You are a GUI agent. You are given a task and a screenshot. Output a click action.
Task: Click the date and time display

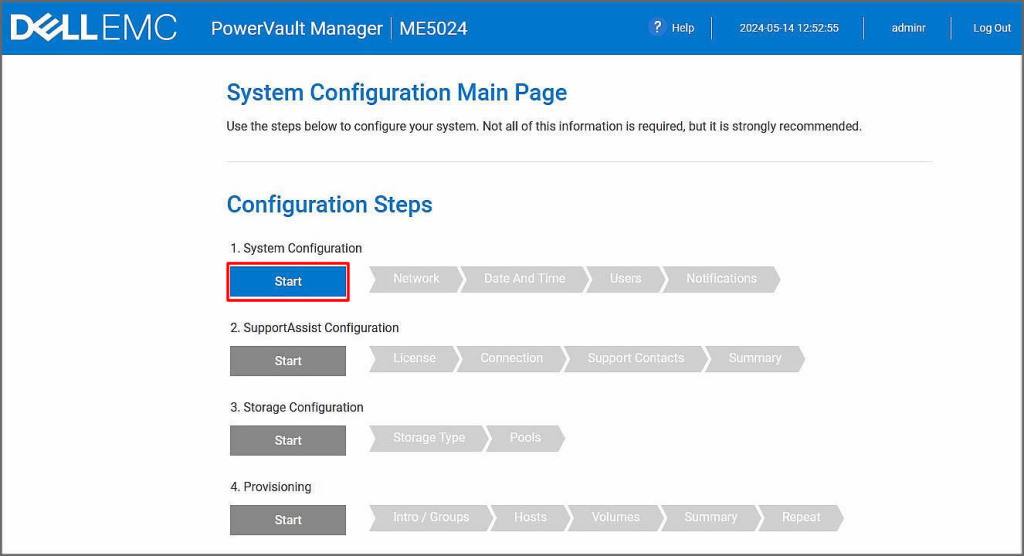[788, 28]
